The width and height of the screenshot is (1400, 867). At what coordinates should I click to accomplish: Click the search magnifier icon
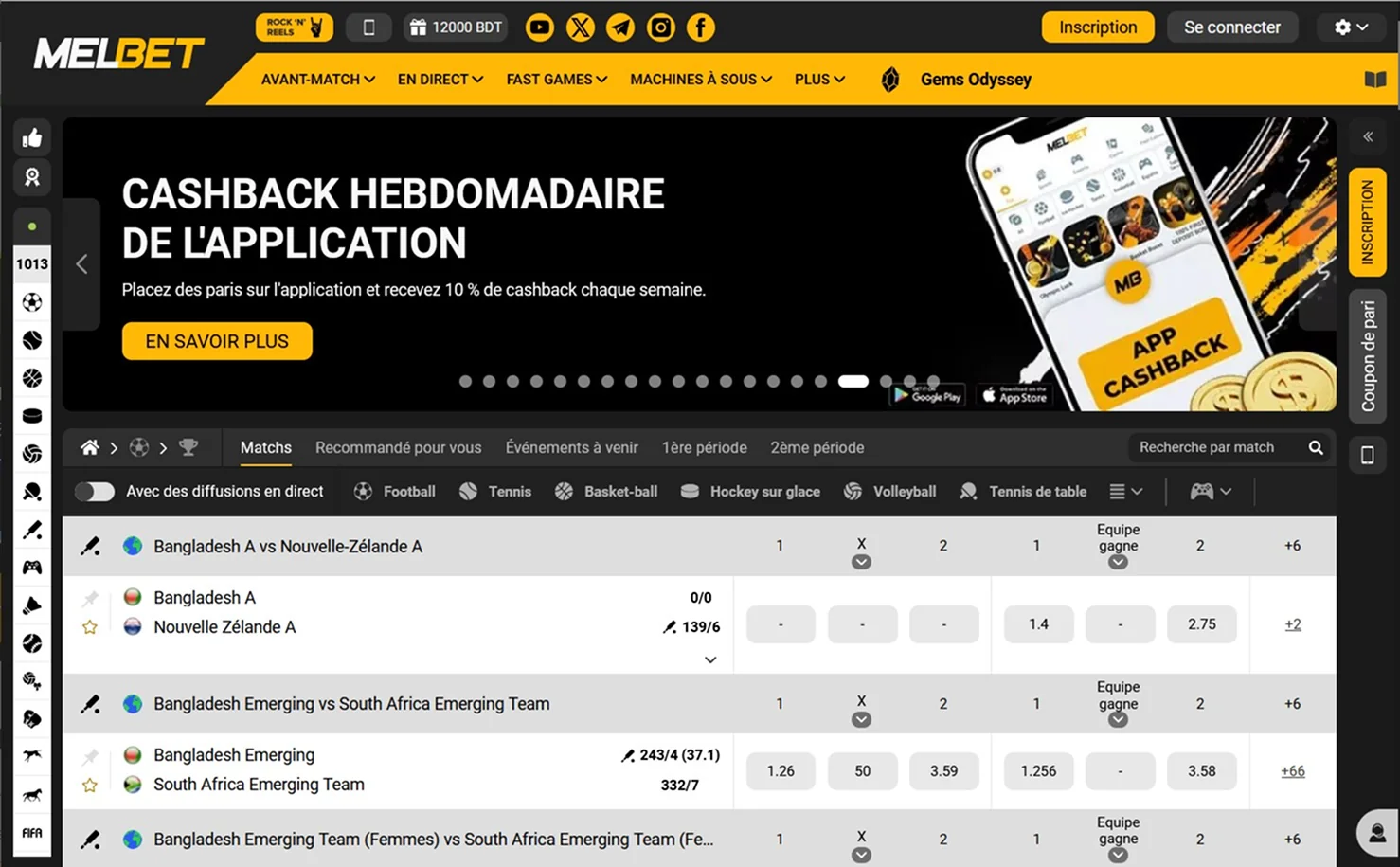click(1316, 447)
